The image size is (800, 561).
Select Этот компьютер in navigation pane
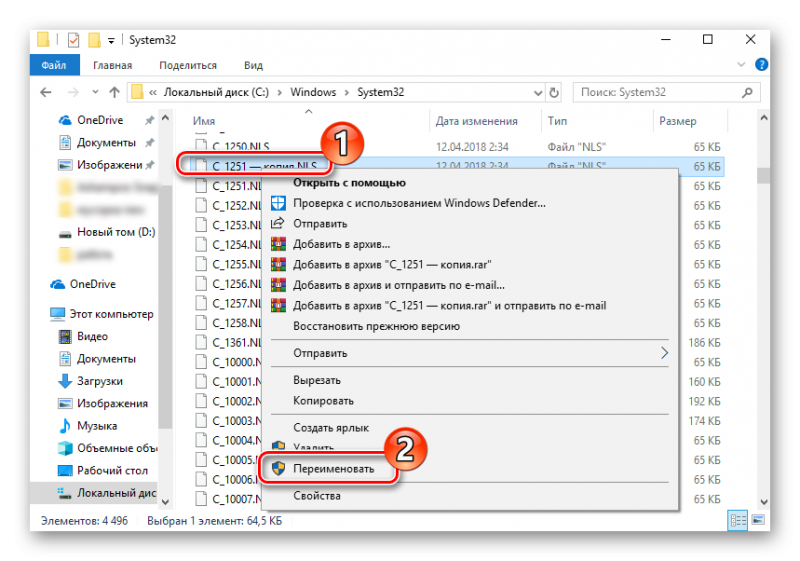111,314
